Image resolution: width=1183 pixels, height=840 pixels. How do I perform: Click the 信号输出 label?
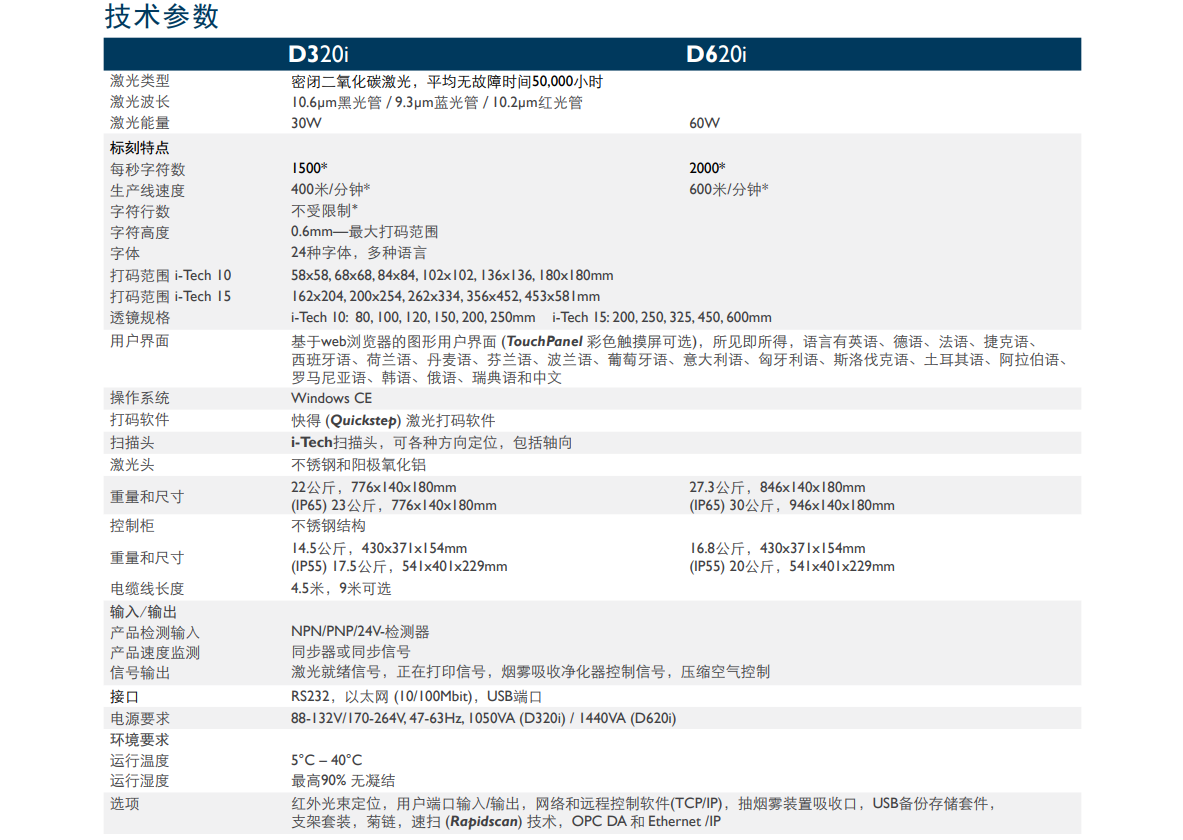coord(140,672)
